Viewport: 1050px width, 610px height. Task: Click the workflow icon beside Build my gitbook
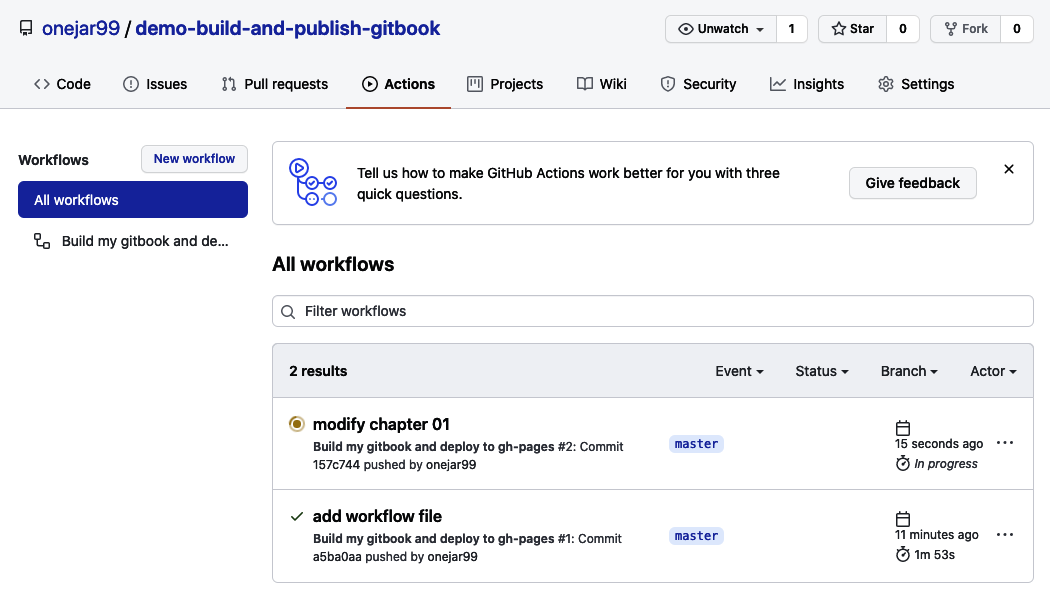(42, 241)
